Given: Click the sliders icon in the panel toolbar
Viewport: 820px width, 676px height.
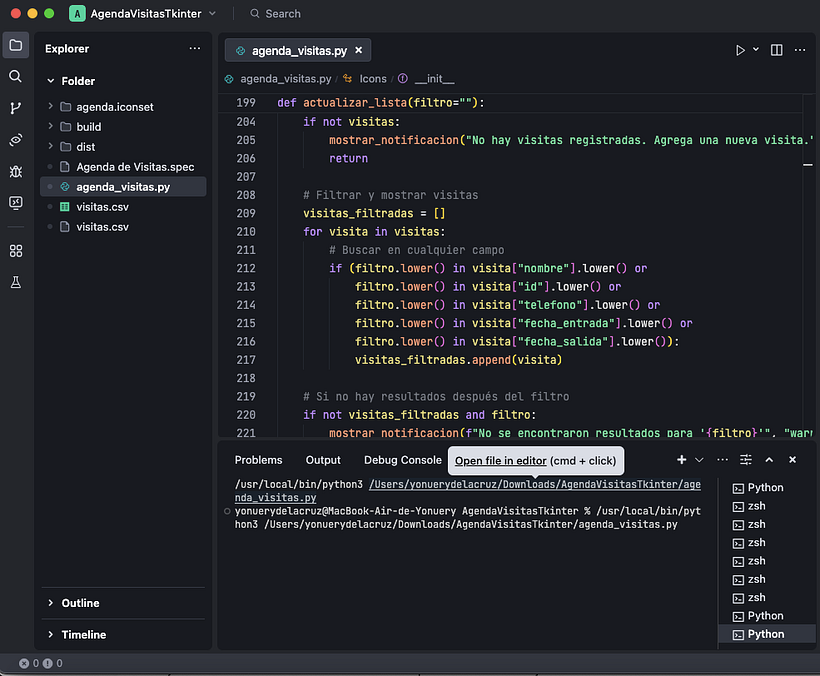Looking at the screenshot, I should pyautogui.click(x=746, y=460).
